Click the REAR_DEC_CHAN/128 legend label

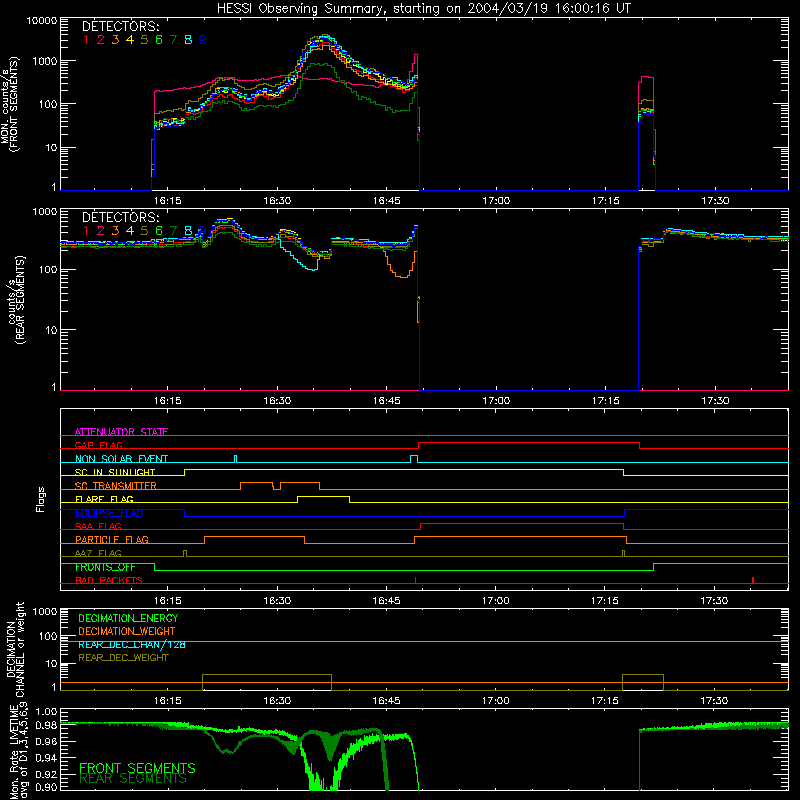click(x=132, y=644)
